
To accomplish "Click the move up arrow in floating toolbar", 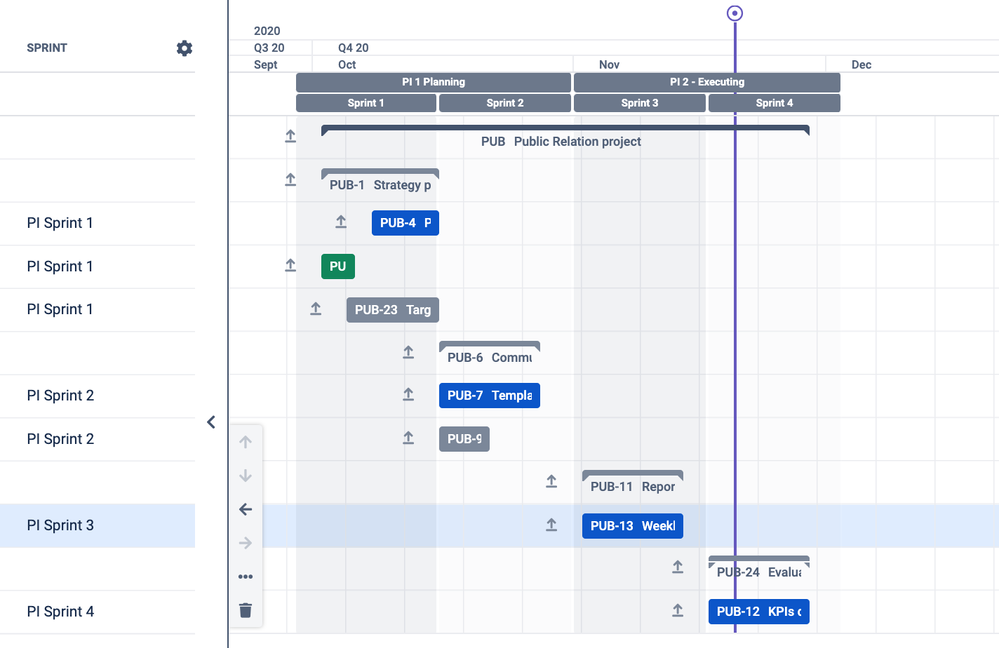I will click(x=245, y=442).
